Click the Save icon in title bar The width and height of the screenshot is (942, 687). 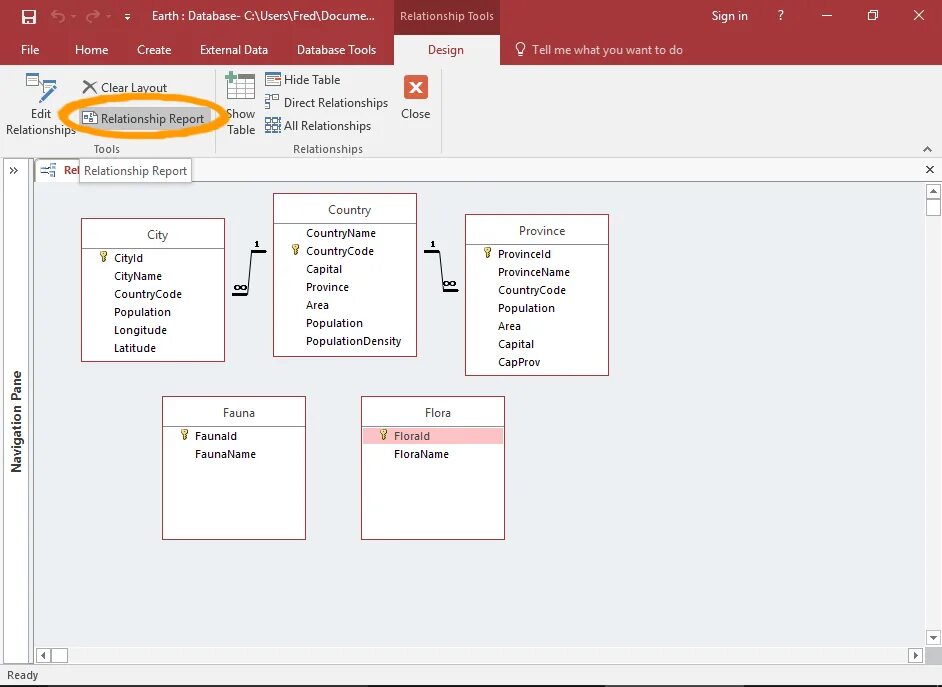(x=28, y=16)
